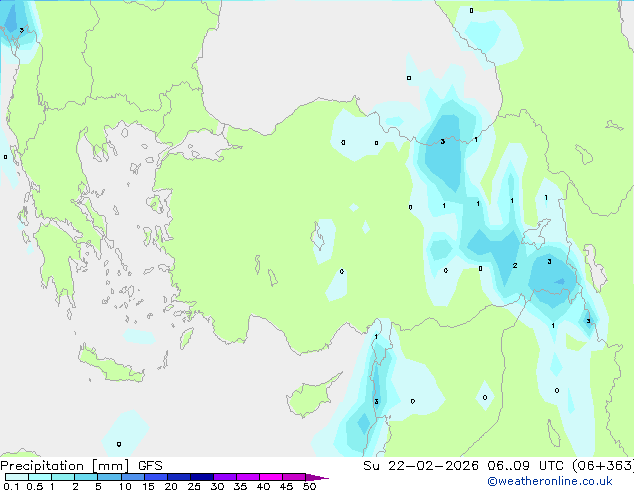
Task: Click the 1 to 2 mm legend swatch
Action: coord(63,477)
